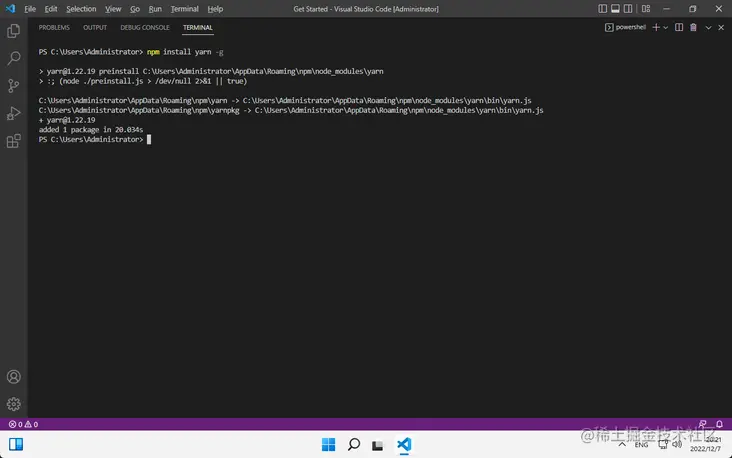Open the Run and Debug view

click(14, 113)
